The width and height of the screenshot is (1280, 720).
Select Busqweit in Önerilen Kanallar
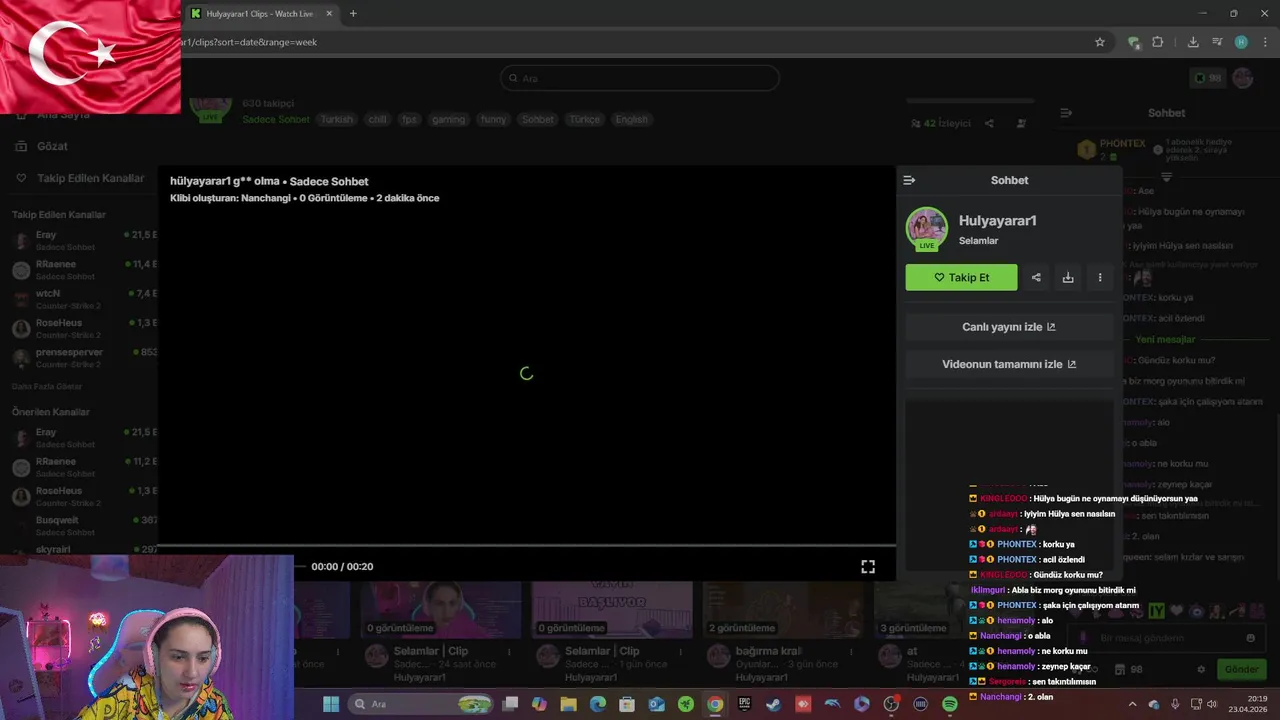(x=85, y=525)
